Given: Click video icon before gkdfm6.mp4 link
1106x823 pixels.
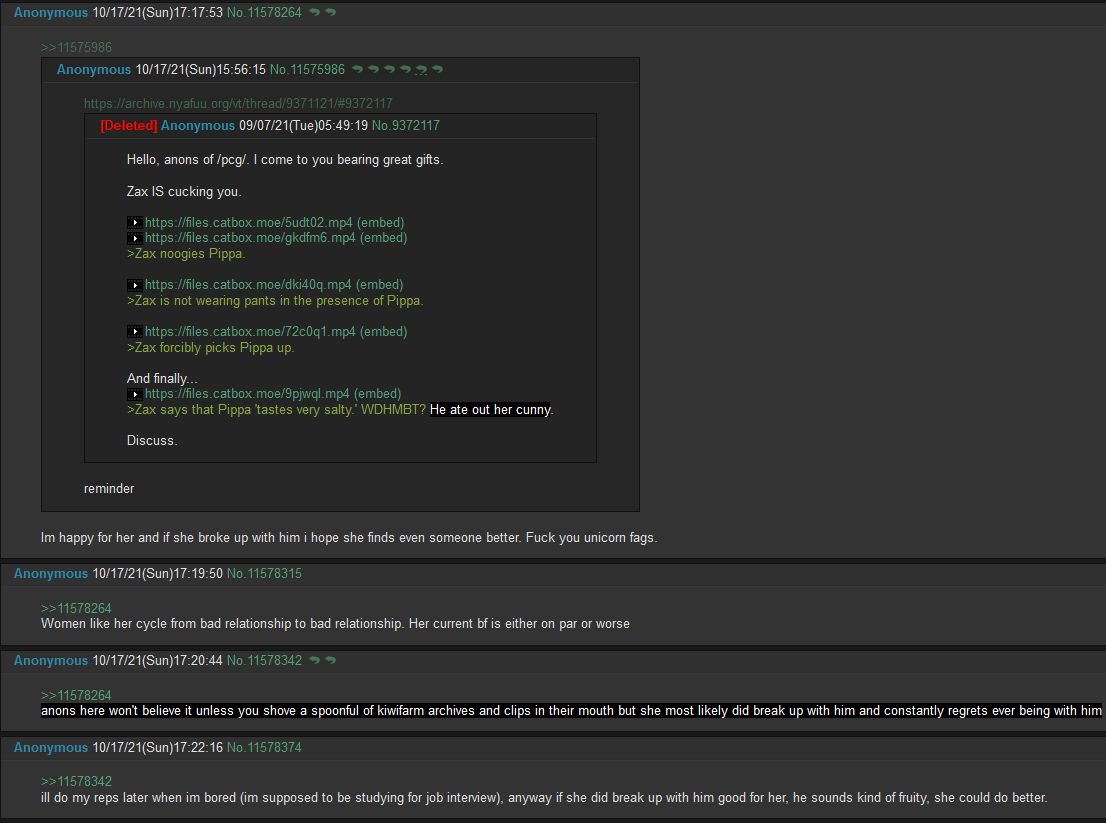Looking at the screenshot, I should pos(135,238).
